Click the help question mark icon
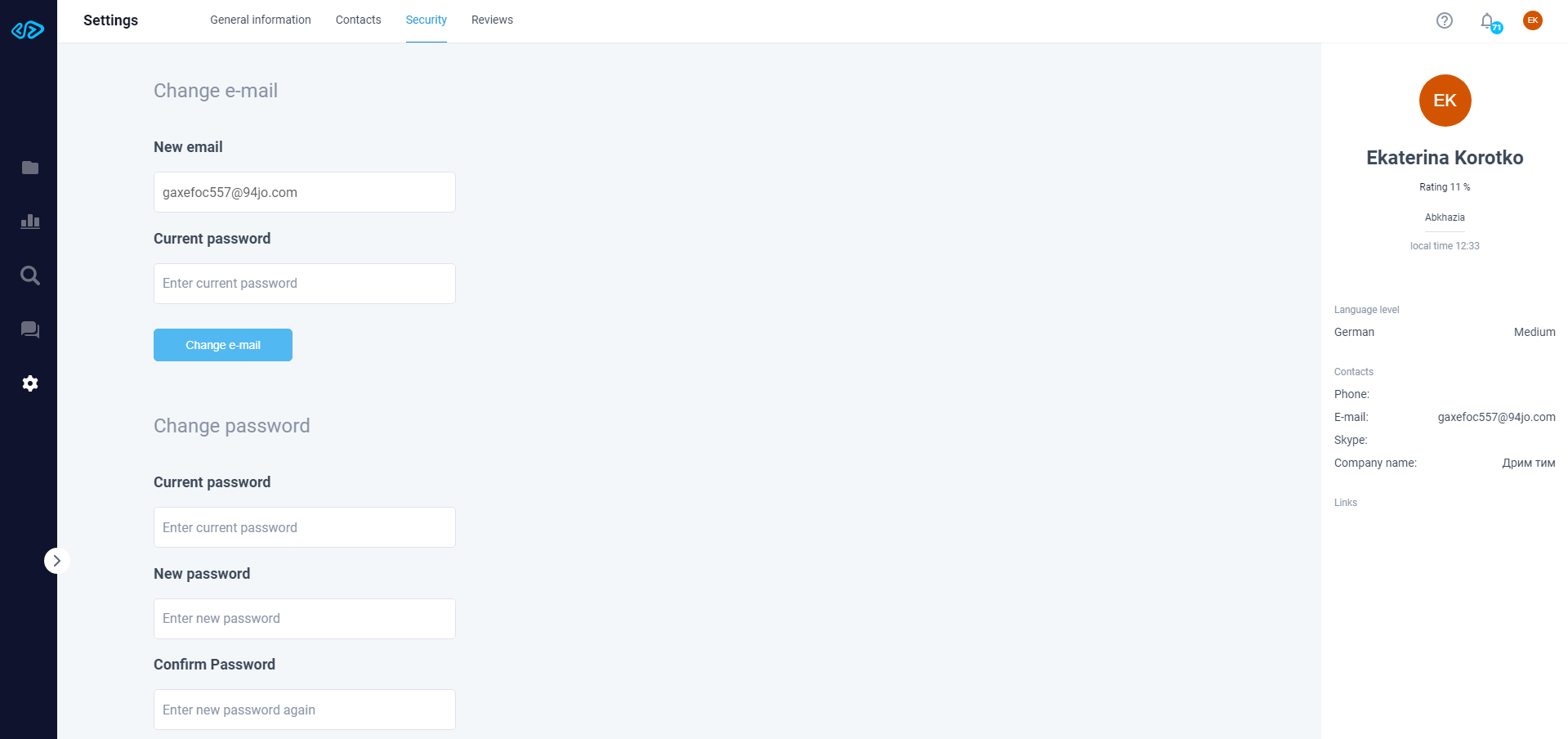Image resolution: width=1568 pixels, height=739 pixels. click(1445, 20)
